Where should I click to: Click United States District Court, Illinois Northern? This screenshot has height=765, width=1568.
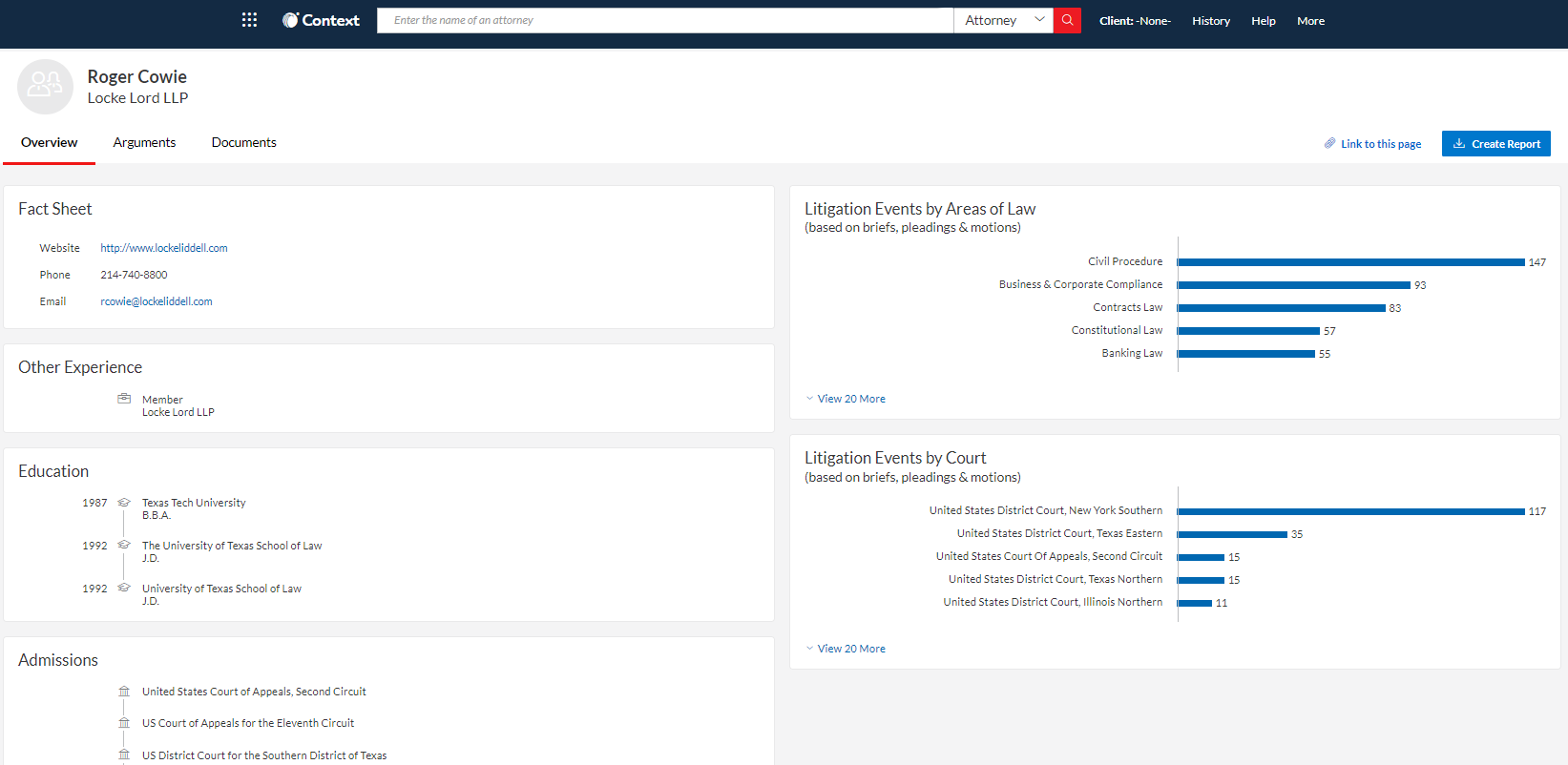point(1053,602)
